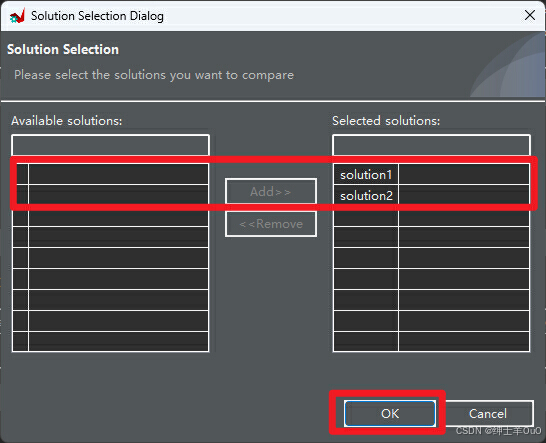The image size is (546, 443).
Task: Click the Add>> button
Action: point(271,191)
